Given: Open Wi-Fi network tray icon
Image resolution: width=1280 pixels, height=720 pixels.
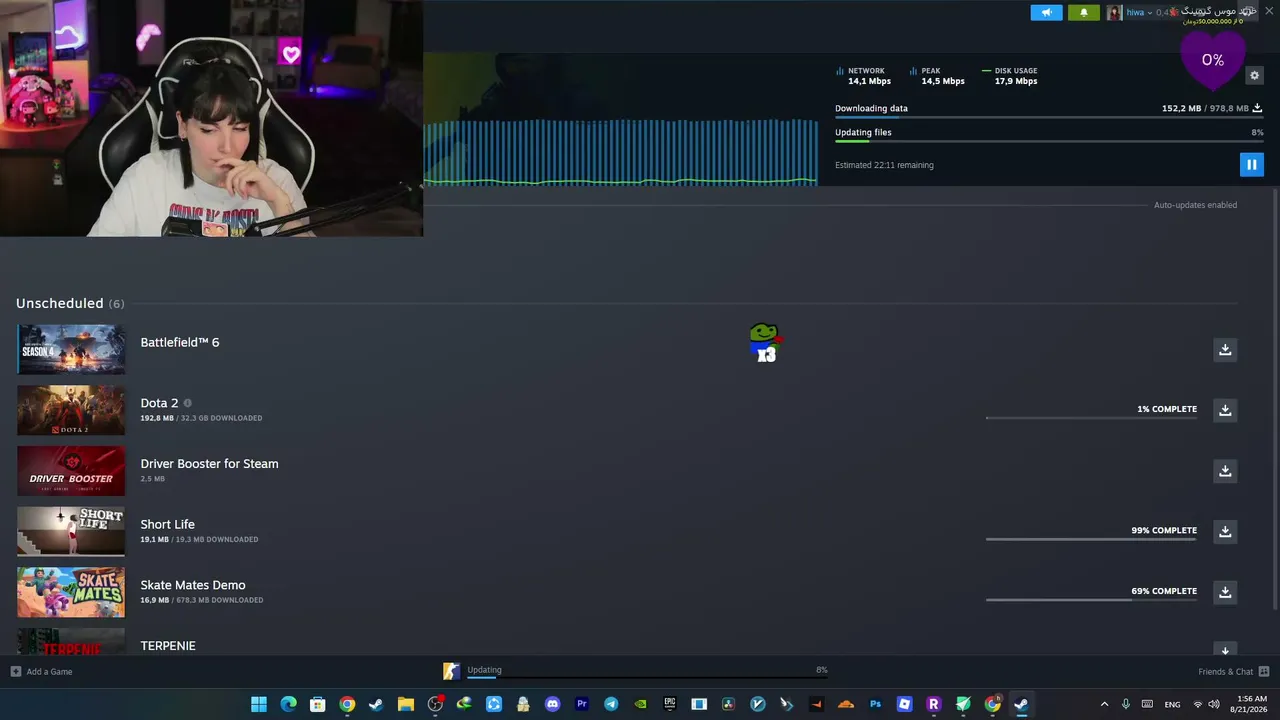Looking at the screenshot, I should coord(1198,704).
